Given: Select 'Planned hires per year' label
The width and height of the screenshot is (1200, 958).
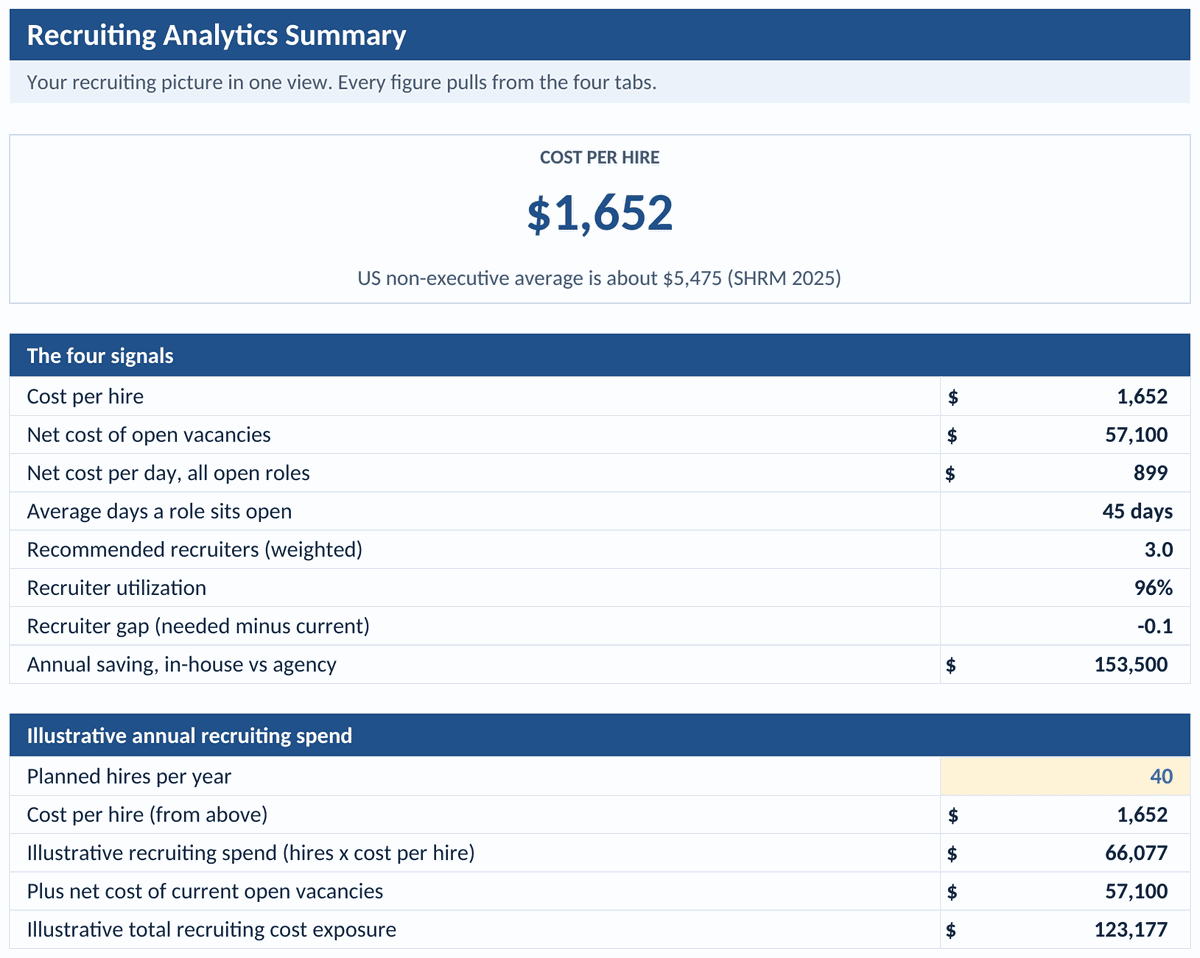Looking at the screenshot, I should point(129,776).
